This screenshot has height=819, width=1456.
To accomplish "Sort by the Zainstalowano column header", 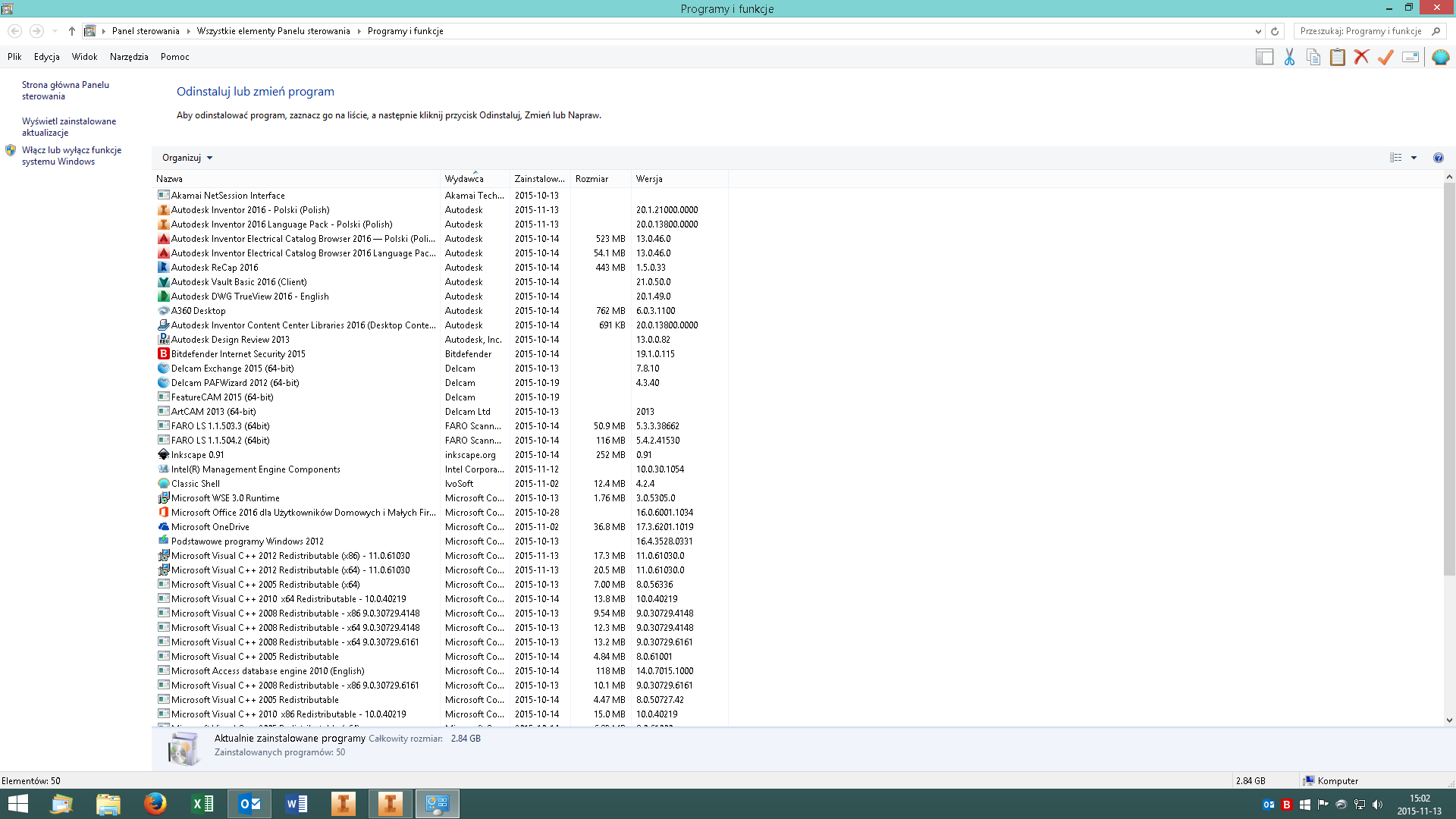I will click(x=540, y=179).
